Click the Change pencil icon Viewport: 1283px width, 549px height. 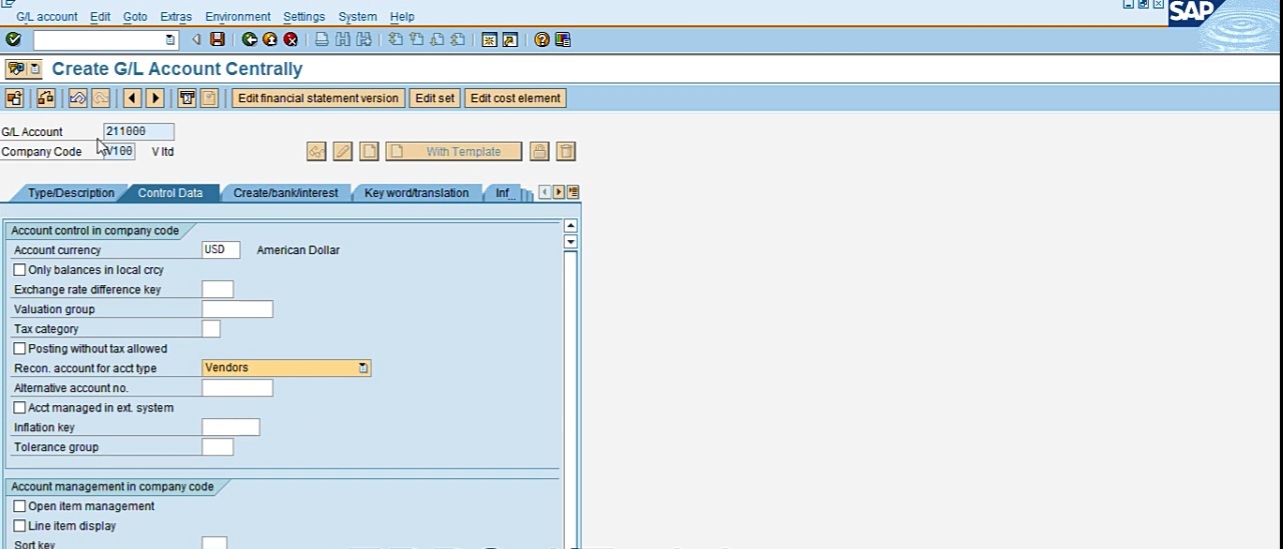coord(343,152)
